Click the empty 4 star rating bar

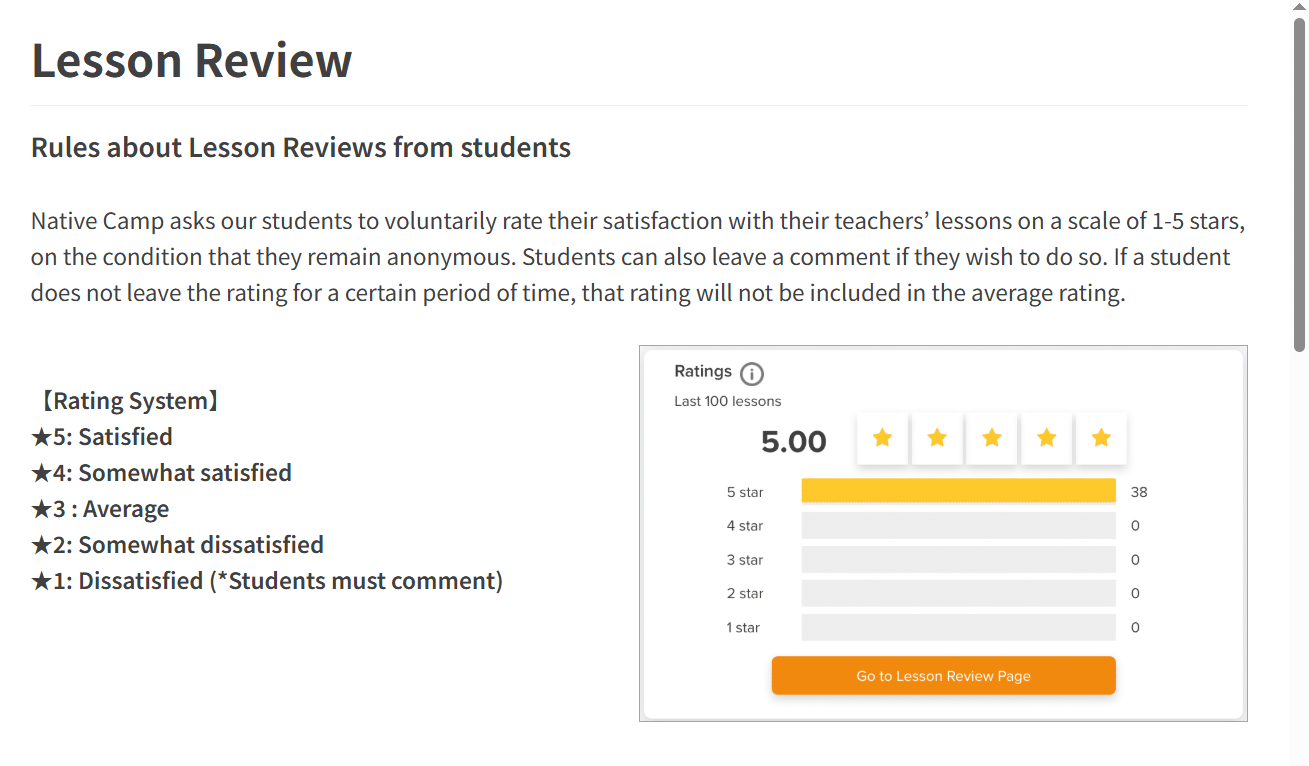click(958, 526)
